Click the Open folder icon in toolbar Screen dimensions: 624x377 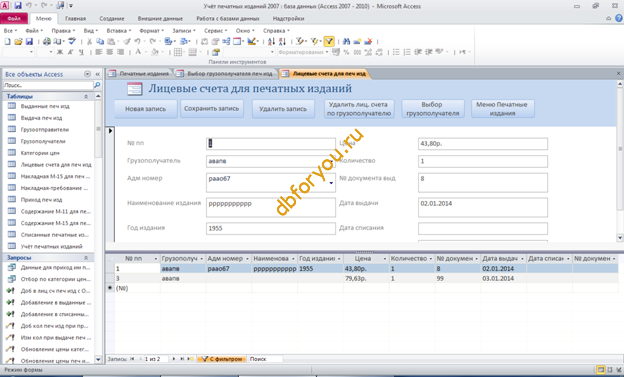[18, 41]
